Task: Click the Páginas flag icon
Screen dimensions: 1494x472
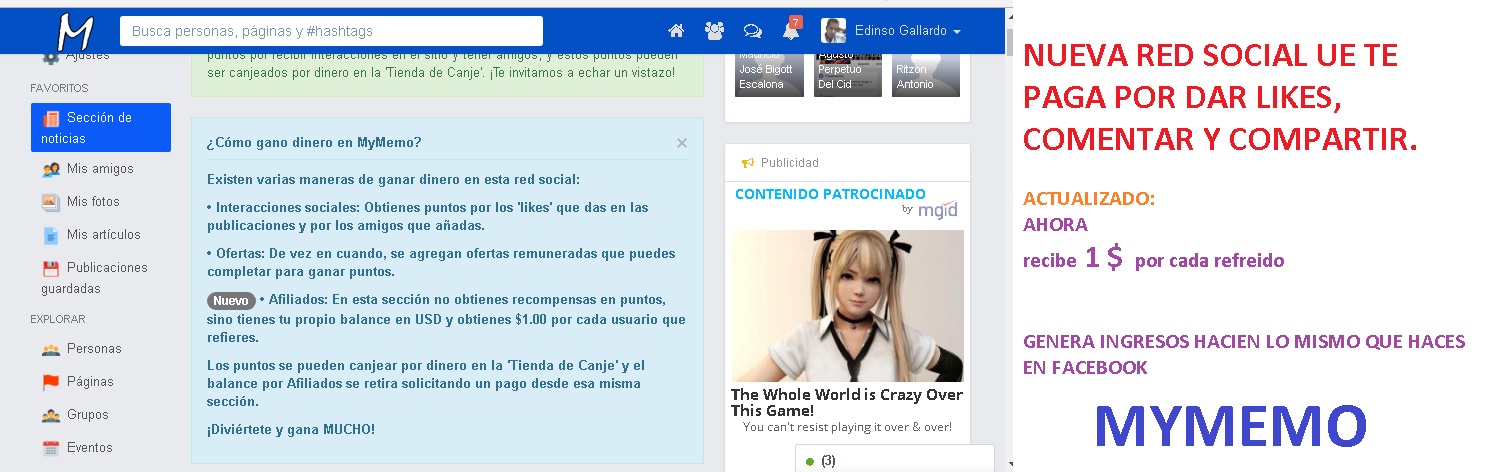Action: (51, 382)
